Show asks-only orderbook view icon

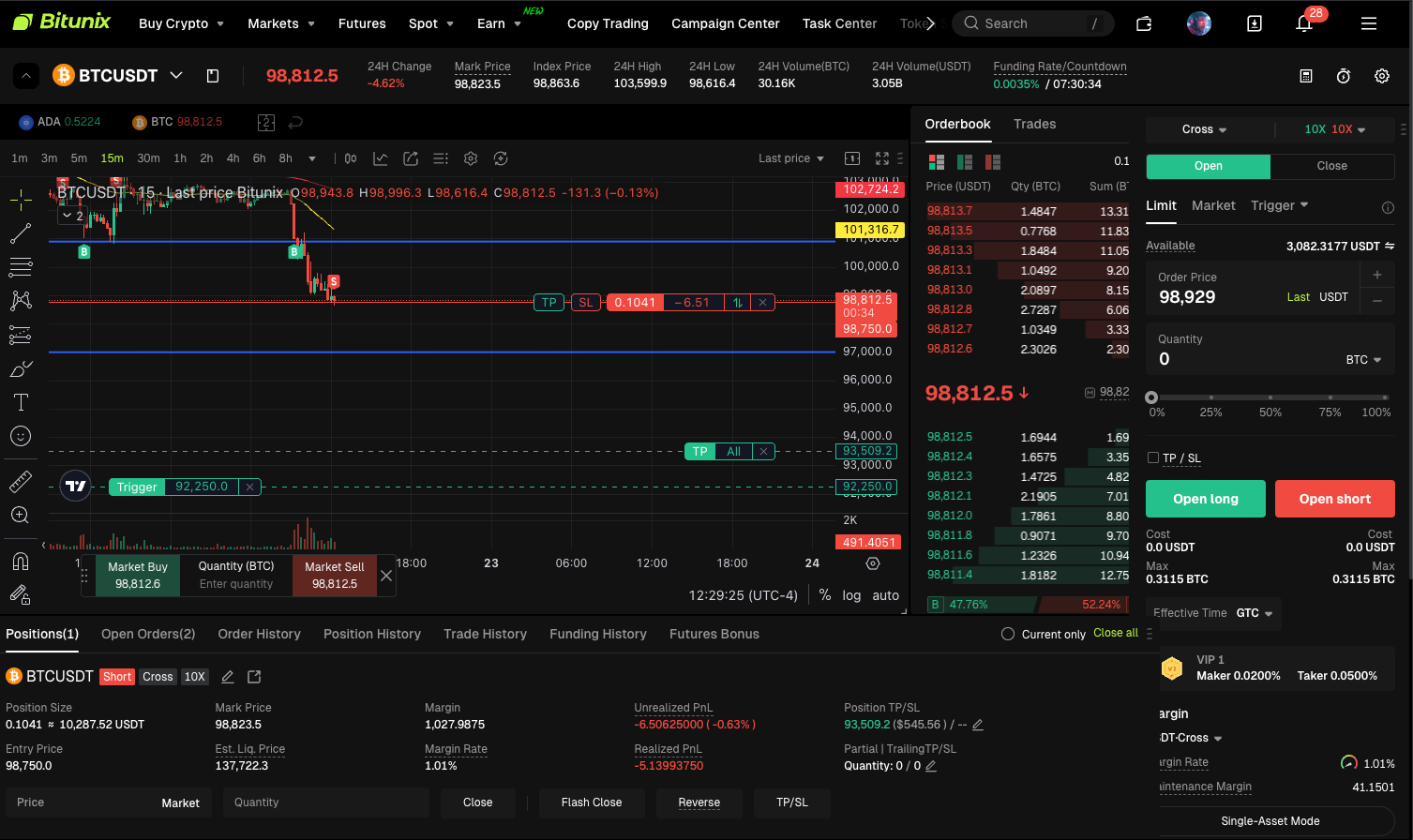click(x=993, y=162)
